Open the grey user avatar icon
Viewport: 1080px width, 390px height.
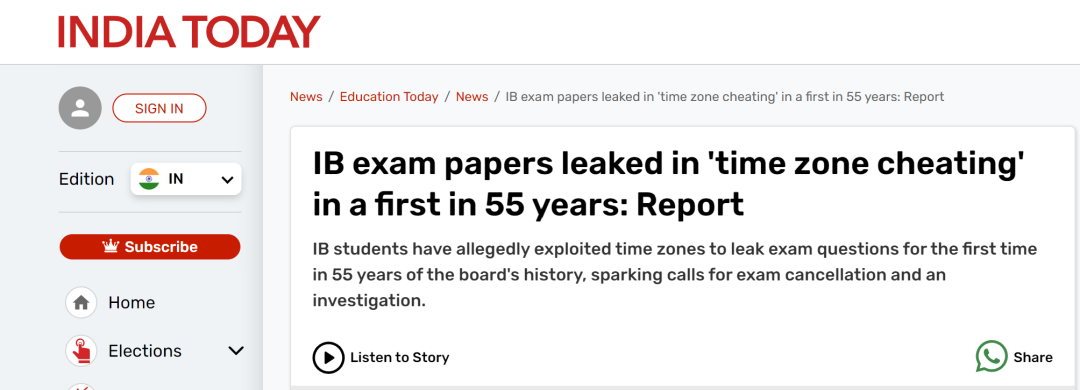(x=80, y=108)
